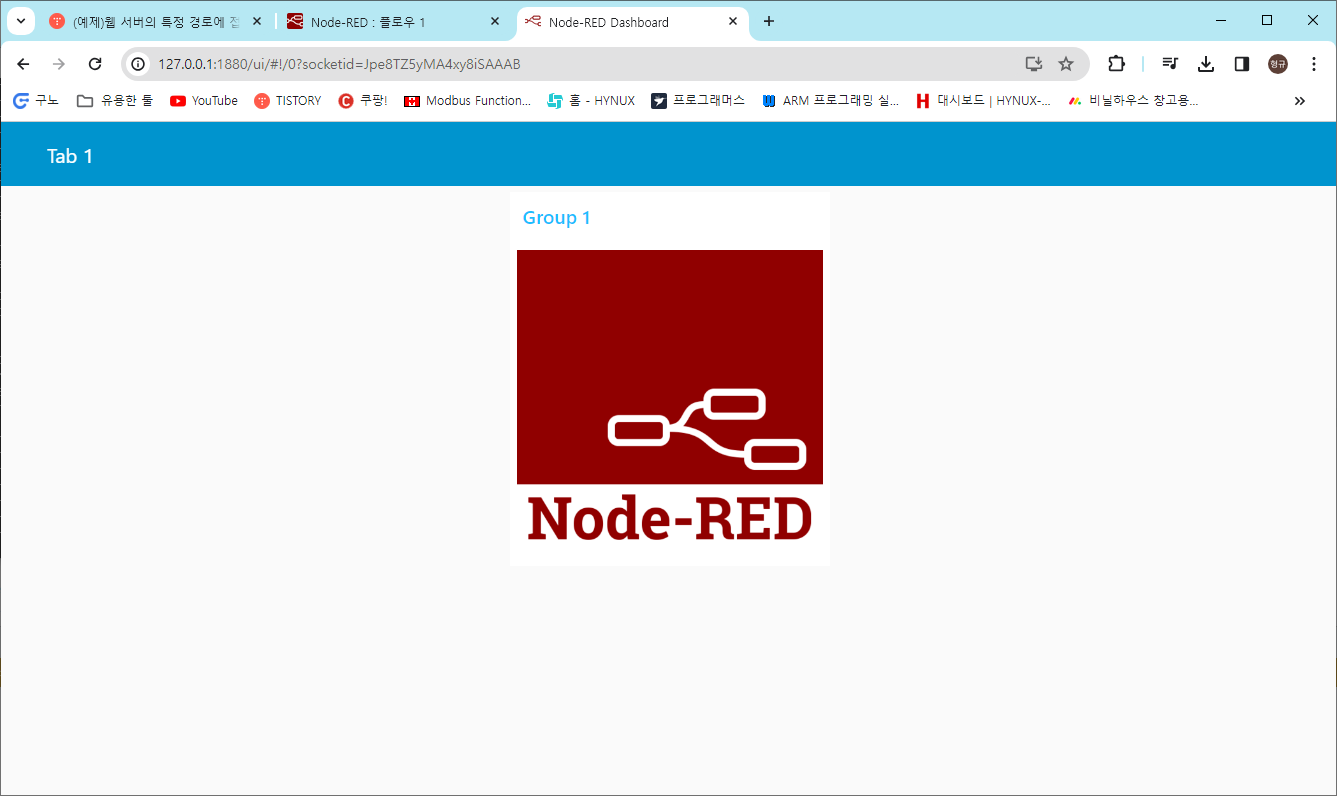Viewport: 1337px width, 796px height.
Task: Open the tab search dropdown arrow
Action: click(21, 21)
